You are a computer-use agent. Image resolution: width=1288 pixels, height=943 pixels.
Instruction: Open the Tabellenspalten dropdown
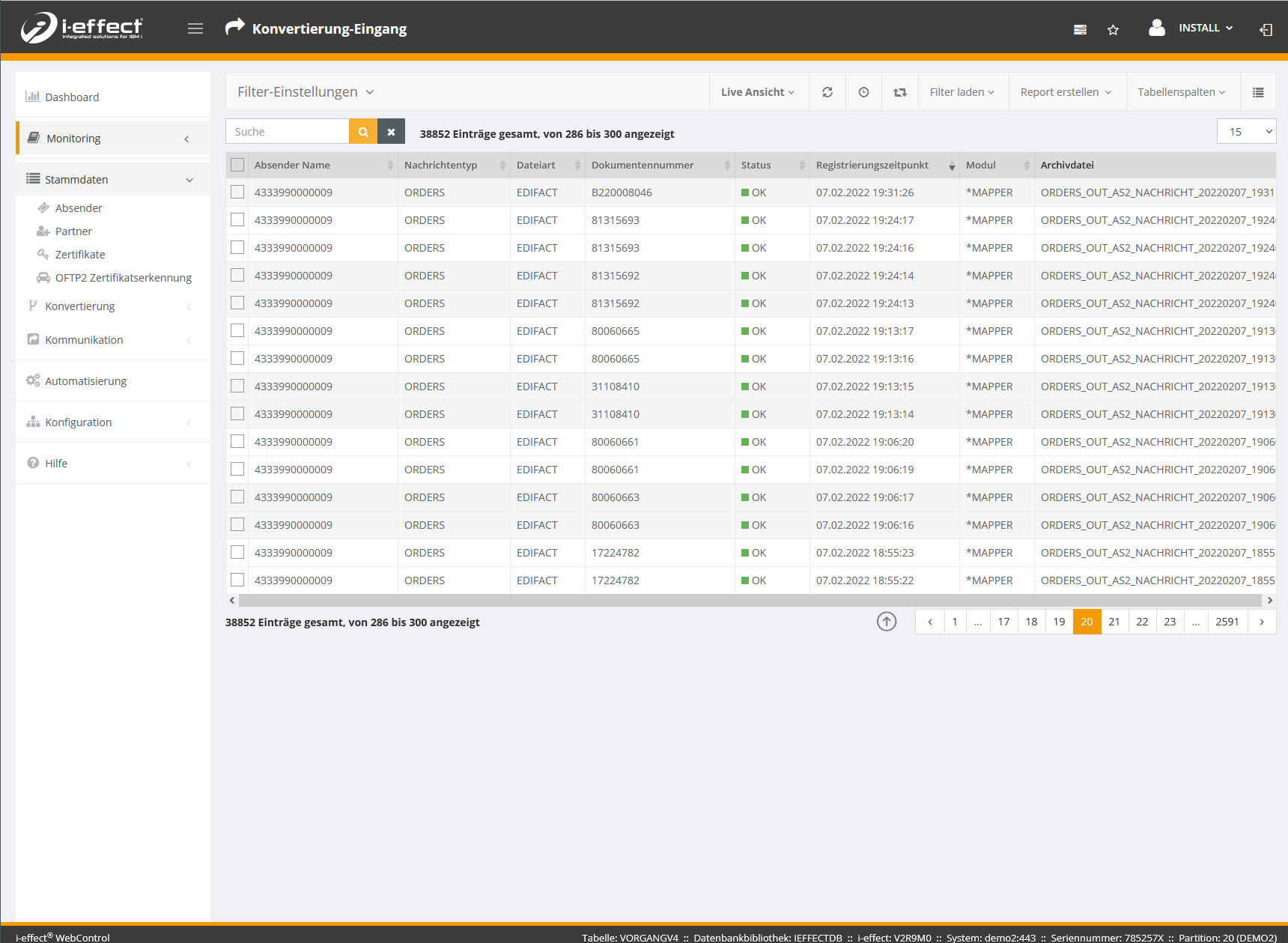[x=1181, y=92]
